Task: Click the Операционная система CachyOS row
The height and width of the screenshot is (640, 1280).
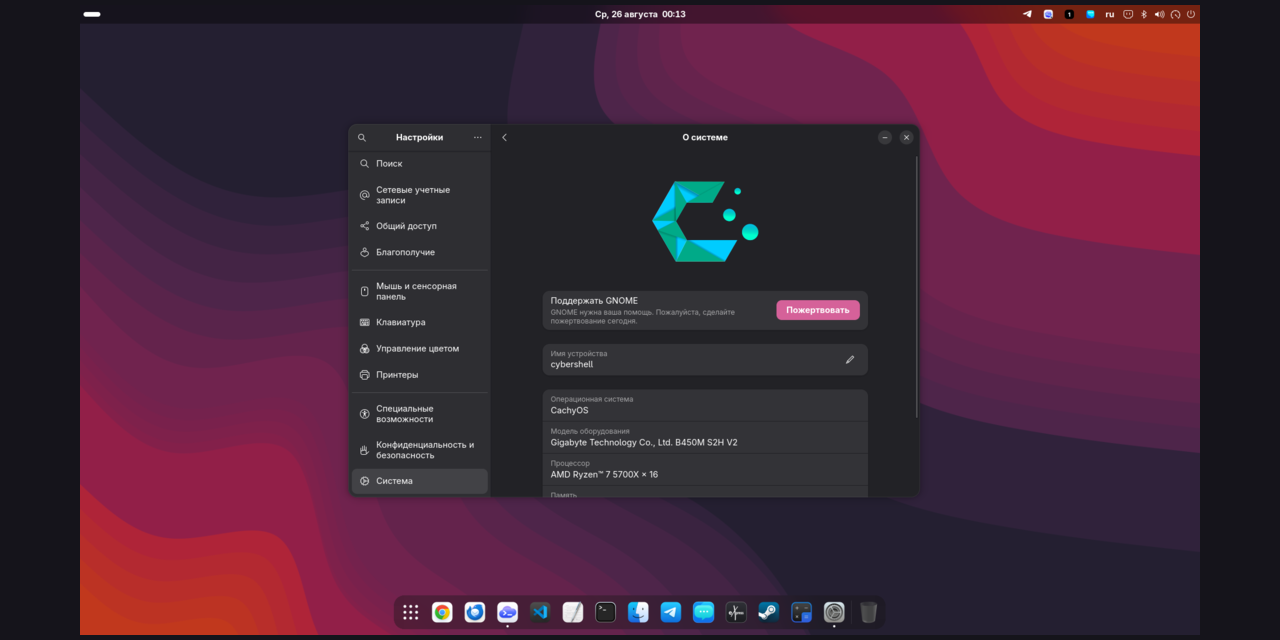Action: point(705,405)
